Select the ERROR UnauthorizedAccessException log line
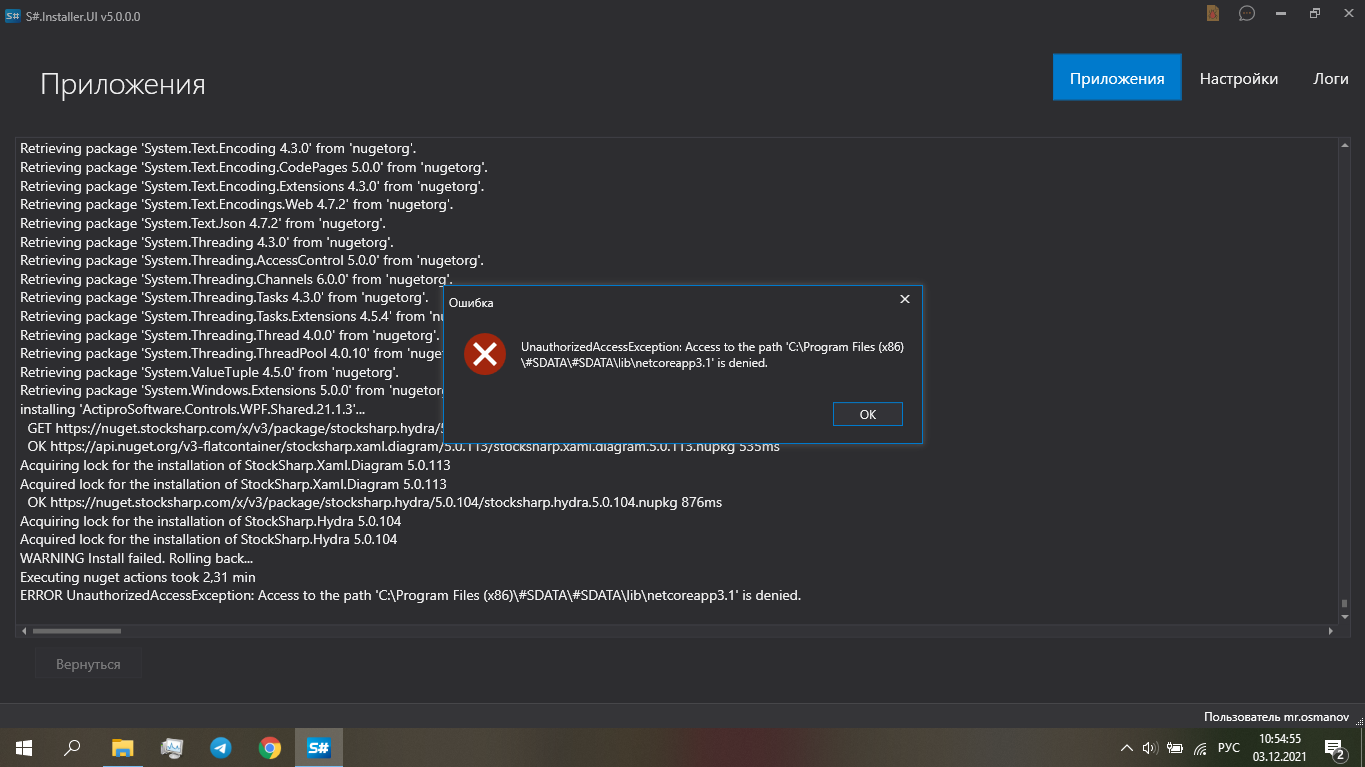Screen dimensions: 1365x767 point(410,595)
